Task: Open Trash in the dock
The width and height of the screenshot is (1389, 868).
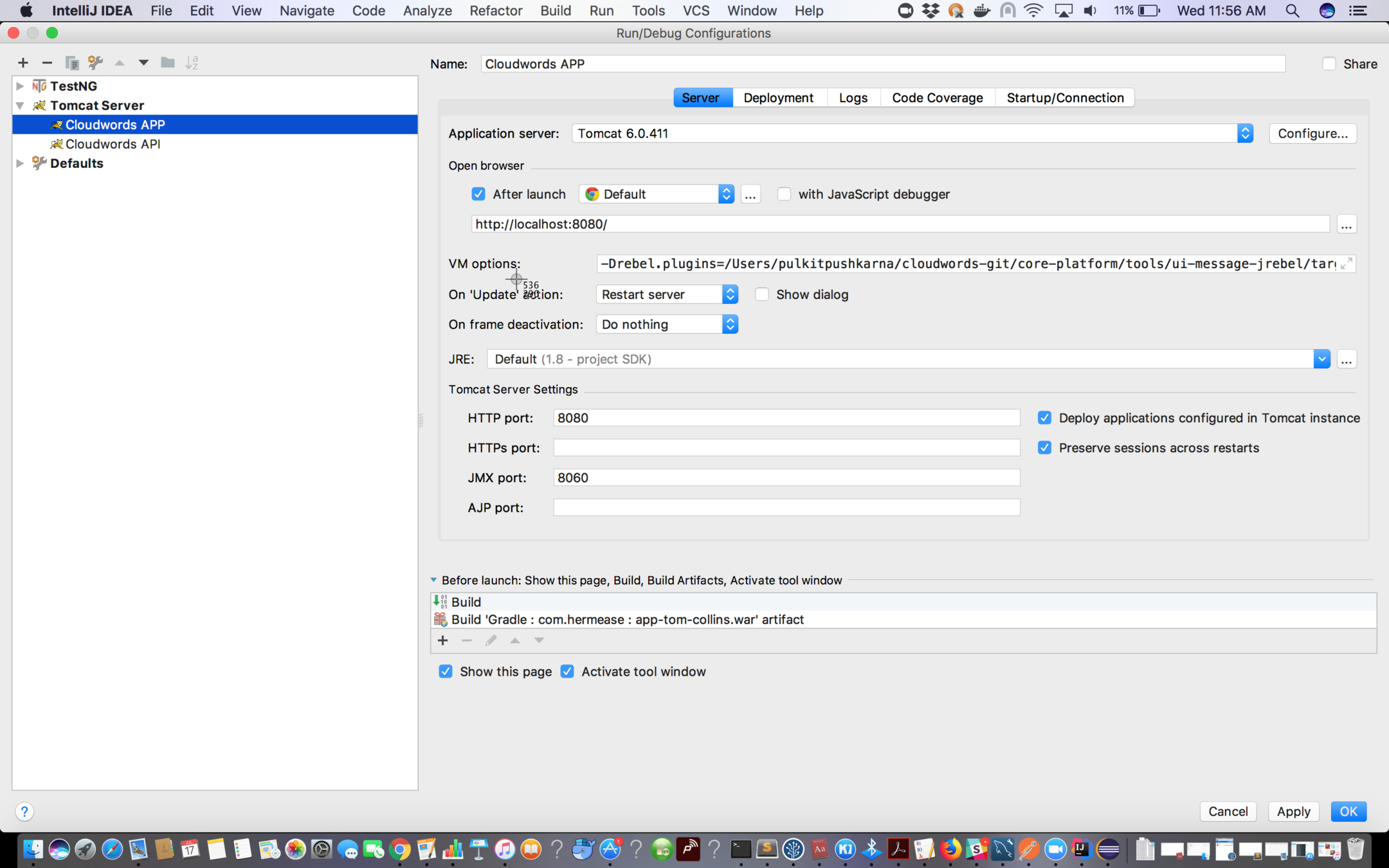Action: tap(1355, 849)
